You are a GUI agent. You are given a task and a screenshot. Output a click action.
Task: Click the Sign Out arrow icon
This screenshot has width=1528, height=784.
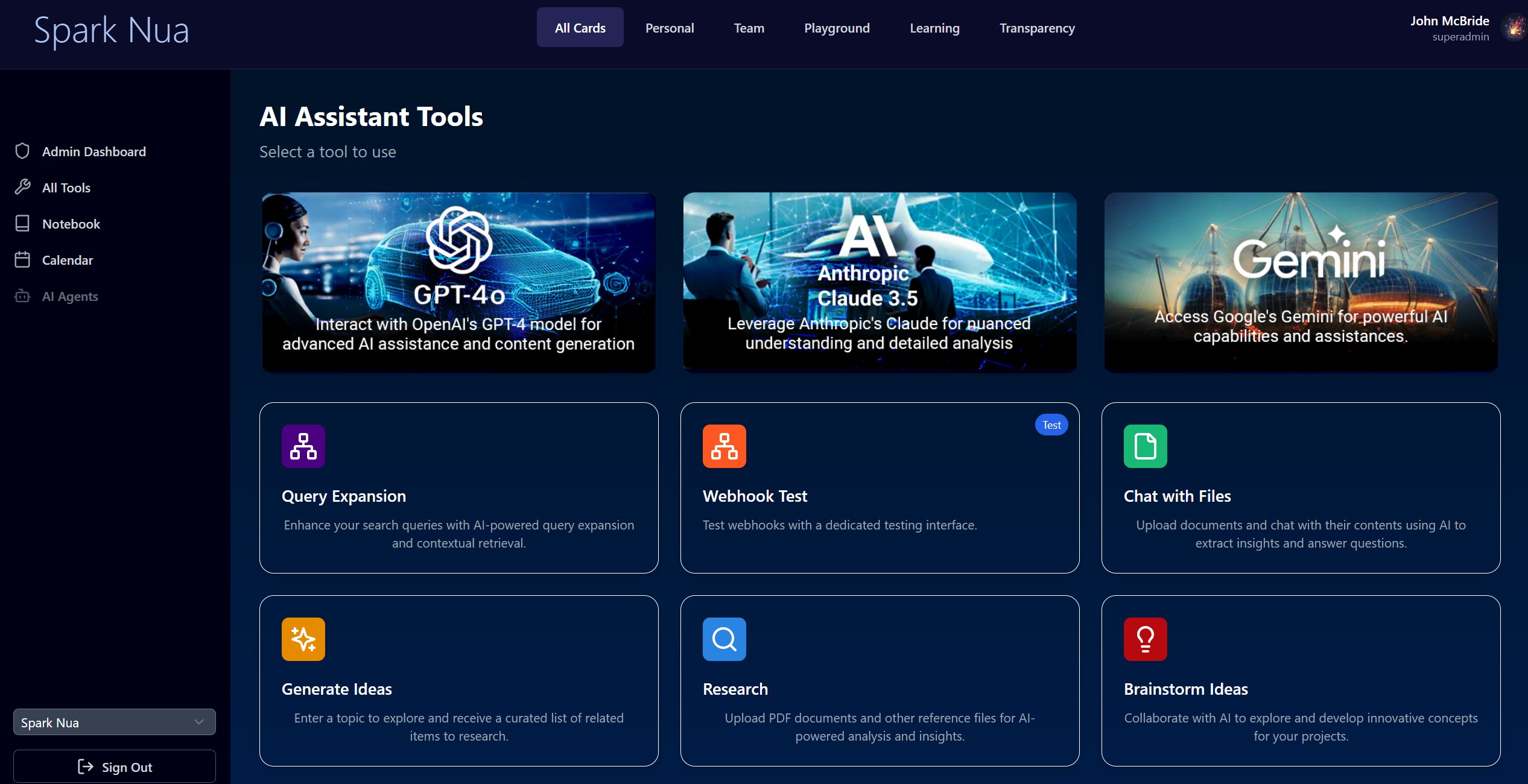86,767
